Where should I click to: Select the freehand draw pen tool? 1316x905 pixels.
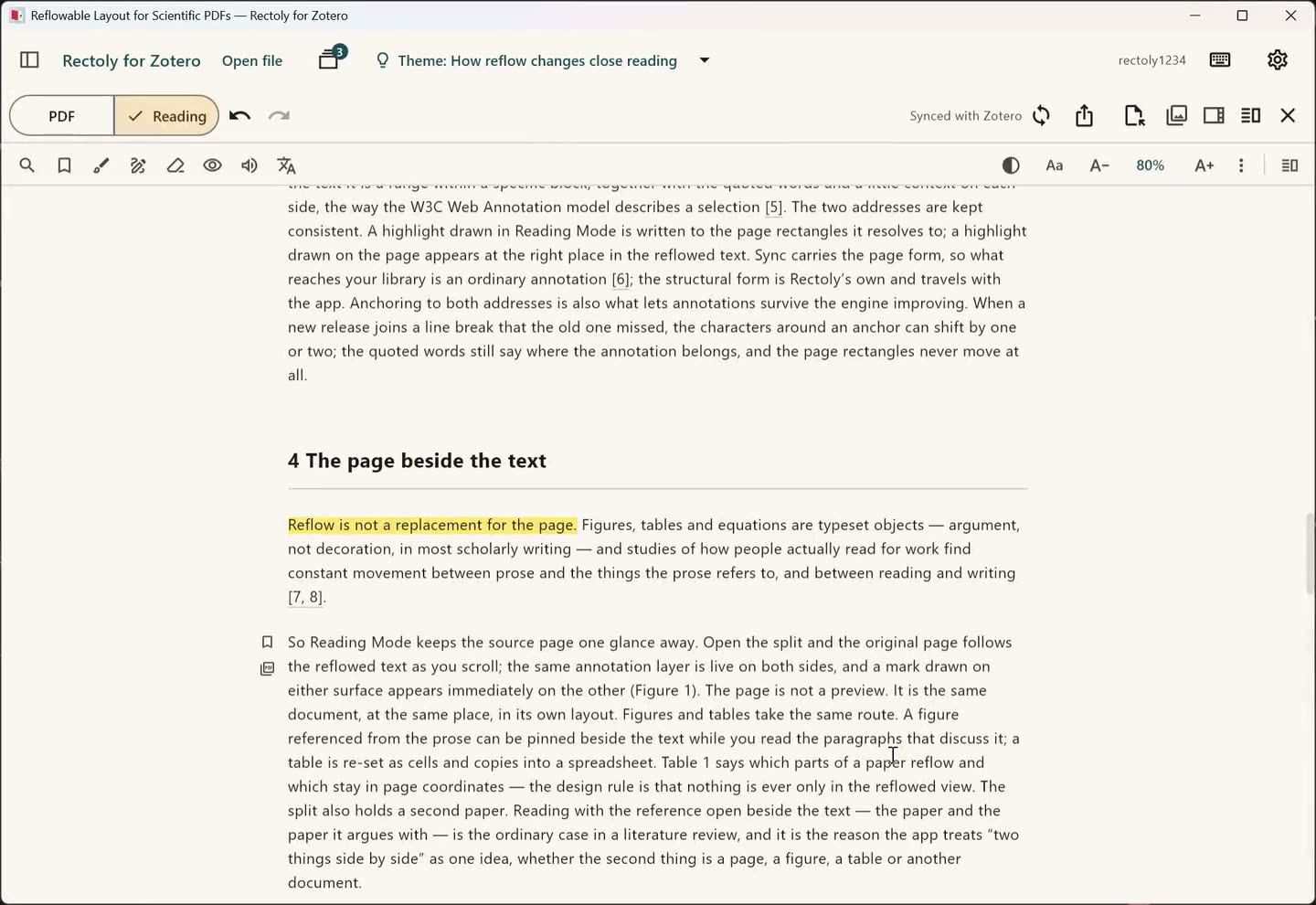[138, 165]
